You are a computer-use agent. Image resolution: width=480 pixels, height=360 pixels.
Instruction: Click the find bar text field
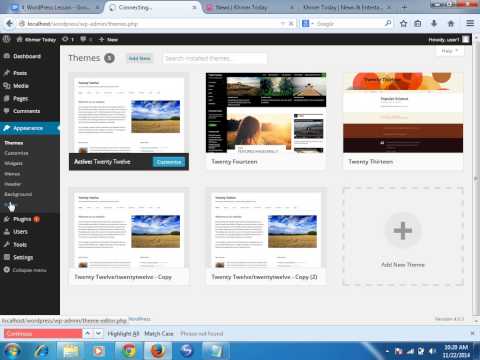pos(43,333)
